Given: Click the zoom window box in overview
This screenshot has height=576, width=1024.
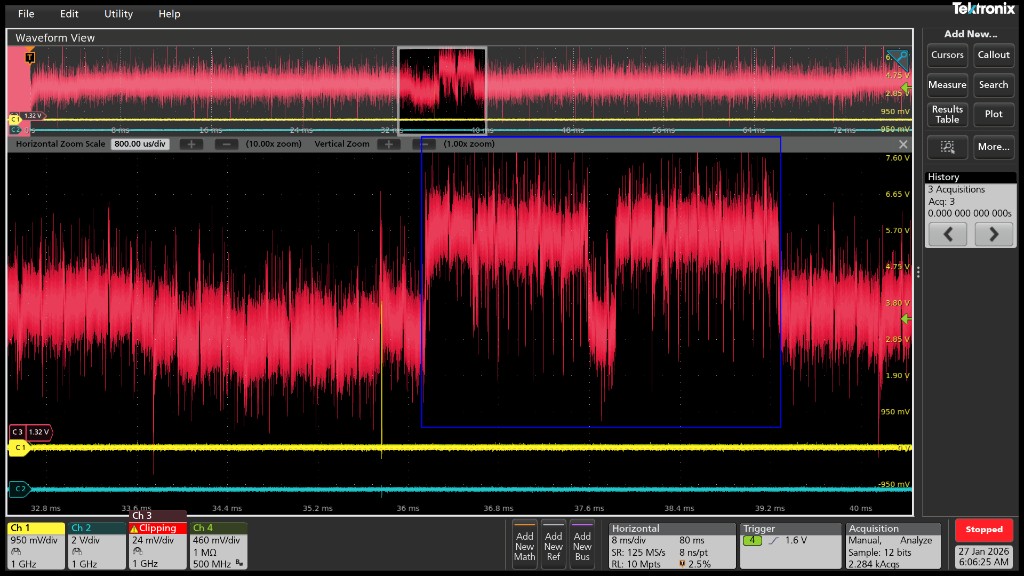Looking at the screenshot, I should click(x=442, y=90).
